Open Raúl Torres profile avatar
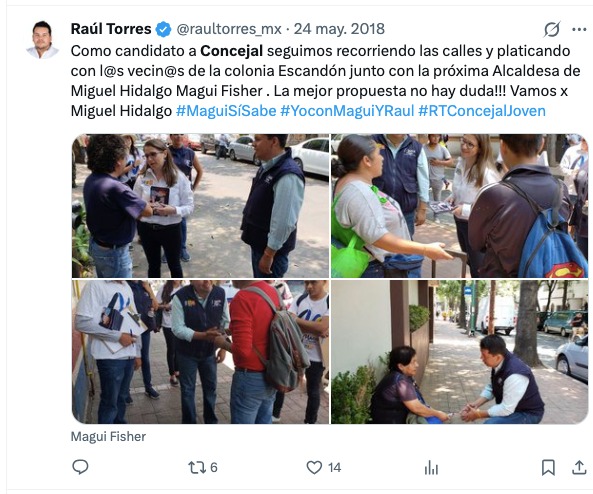Screen dimensions: 593x494 pos(42,39)
